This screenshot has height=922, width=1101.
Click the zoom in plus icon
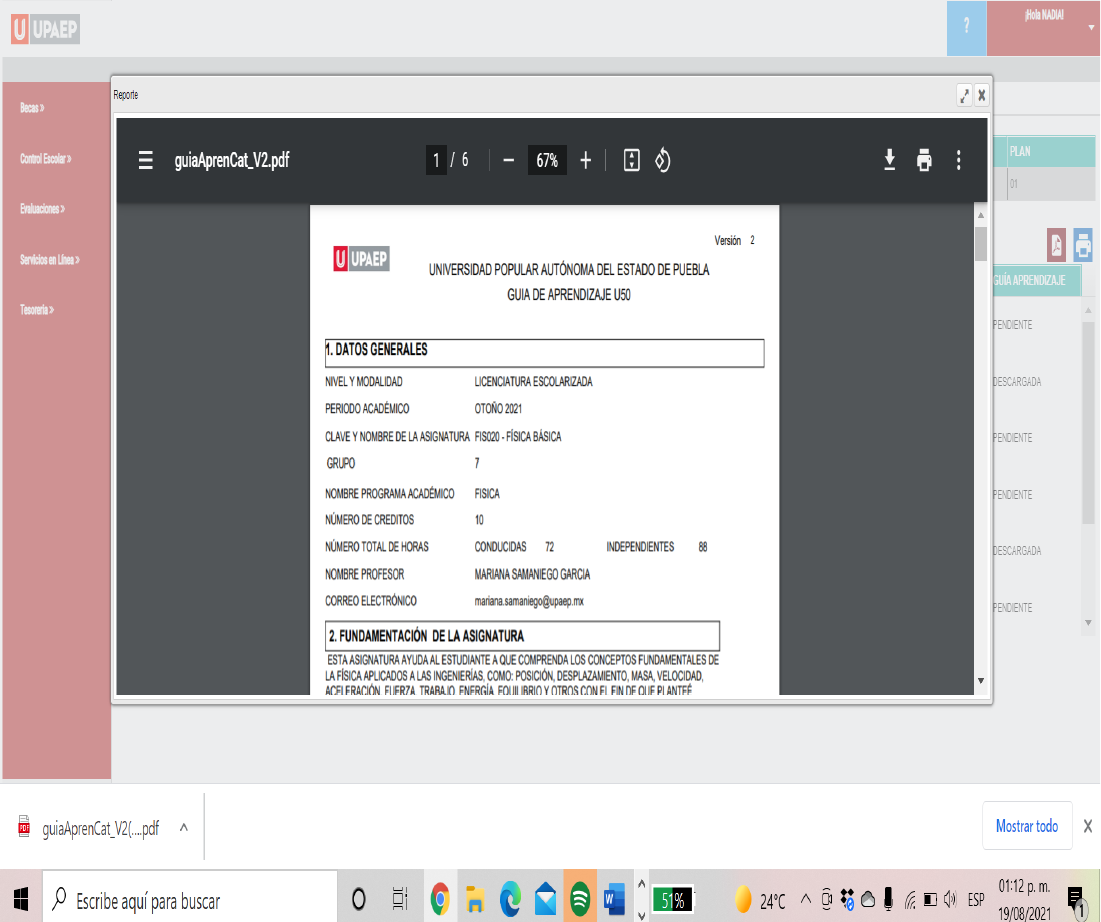(x=586, y=160)
